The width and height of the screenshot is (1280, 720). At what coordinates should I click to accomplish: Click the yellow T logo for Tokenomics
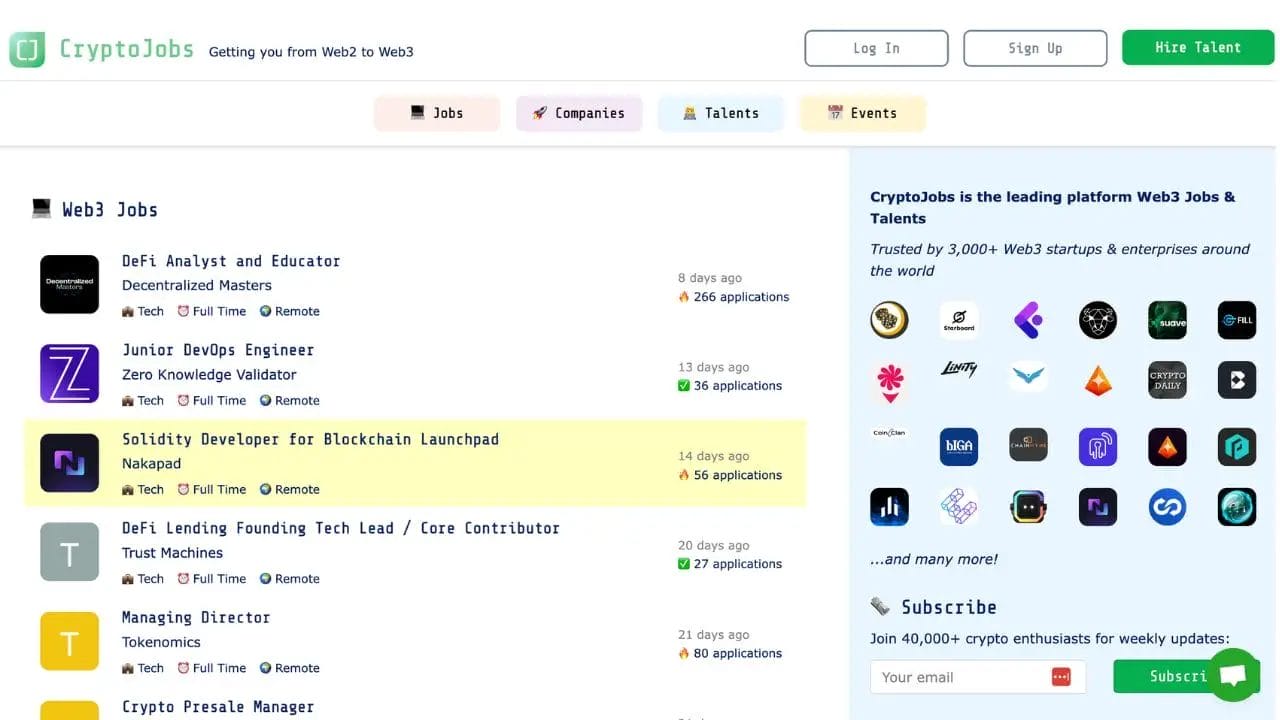69,640
